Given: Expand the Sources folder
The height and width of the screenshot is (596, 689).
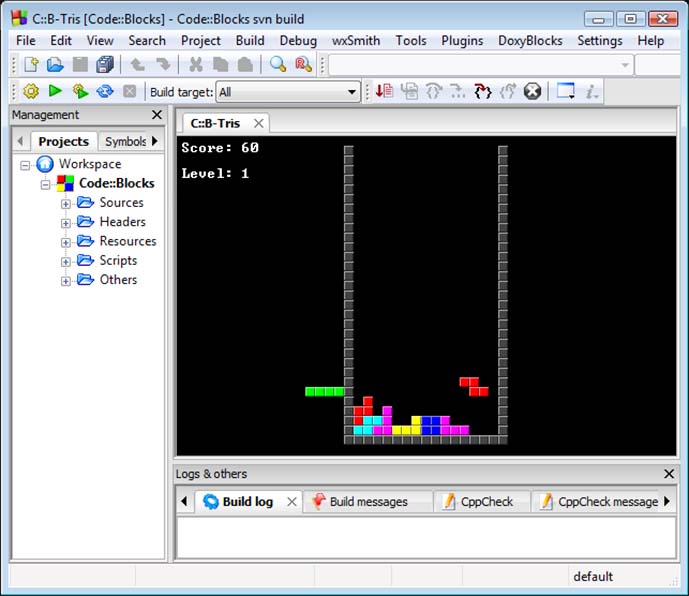Looking at the screenshot, I should (x=65, y=204).
